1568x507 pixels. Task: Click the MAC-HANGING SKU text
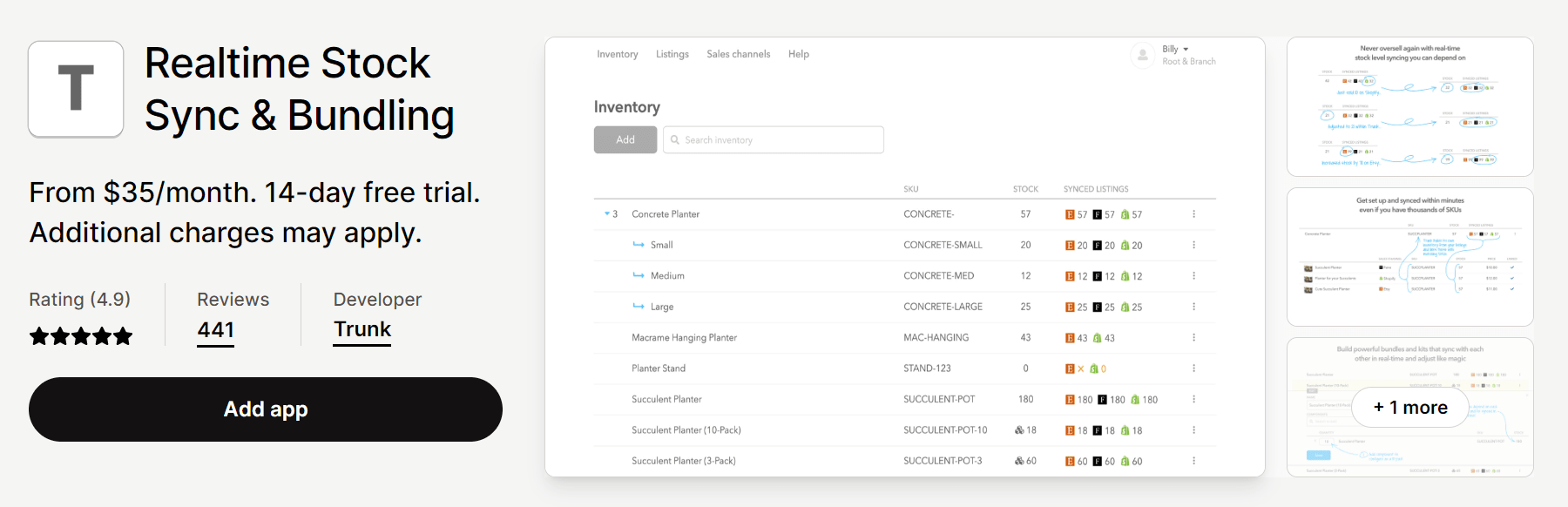tap(936, 338)
